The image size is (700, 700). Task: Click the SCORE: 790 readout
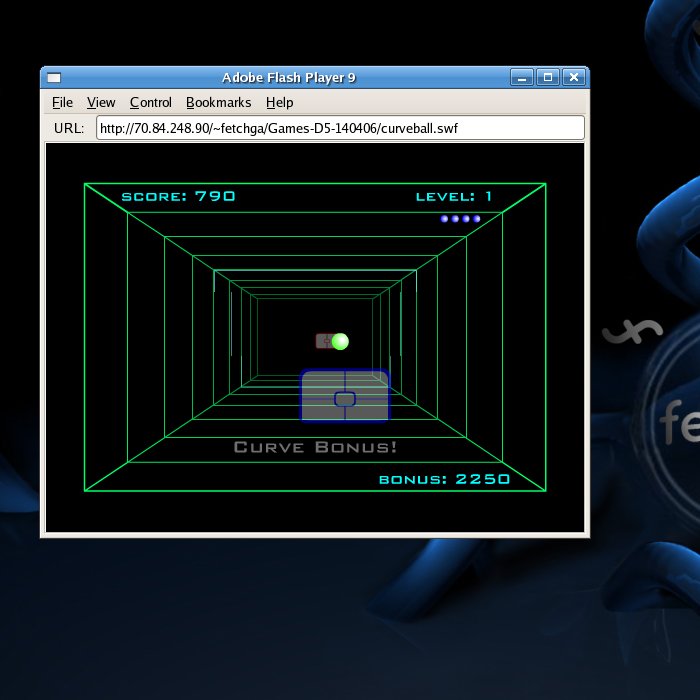[x=179, y=196]
